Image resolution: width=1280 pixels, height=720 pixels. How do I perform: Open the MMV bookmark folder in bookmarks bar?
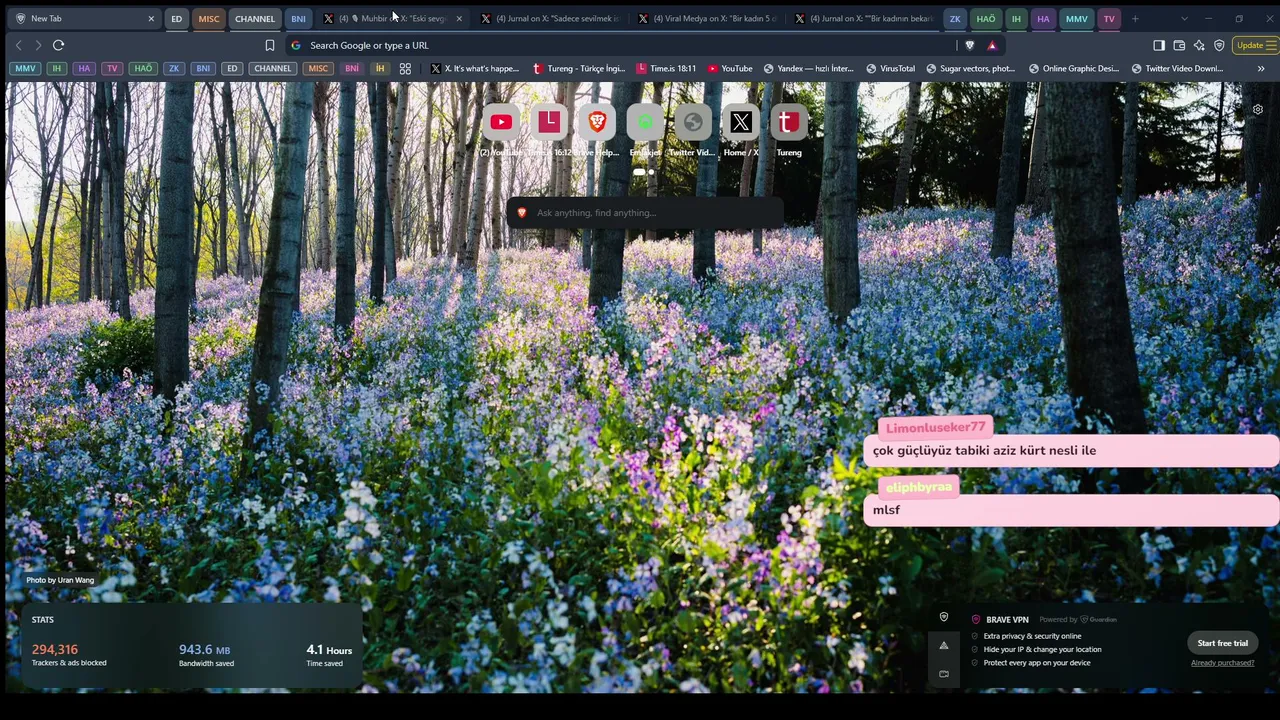tap(25, 69)
